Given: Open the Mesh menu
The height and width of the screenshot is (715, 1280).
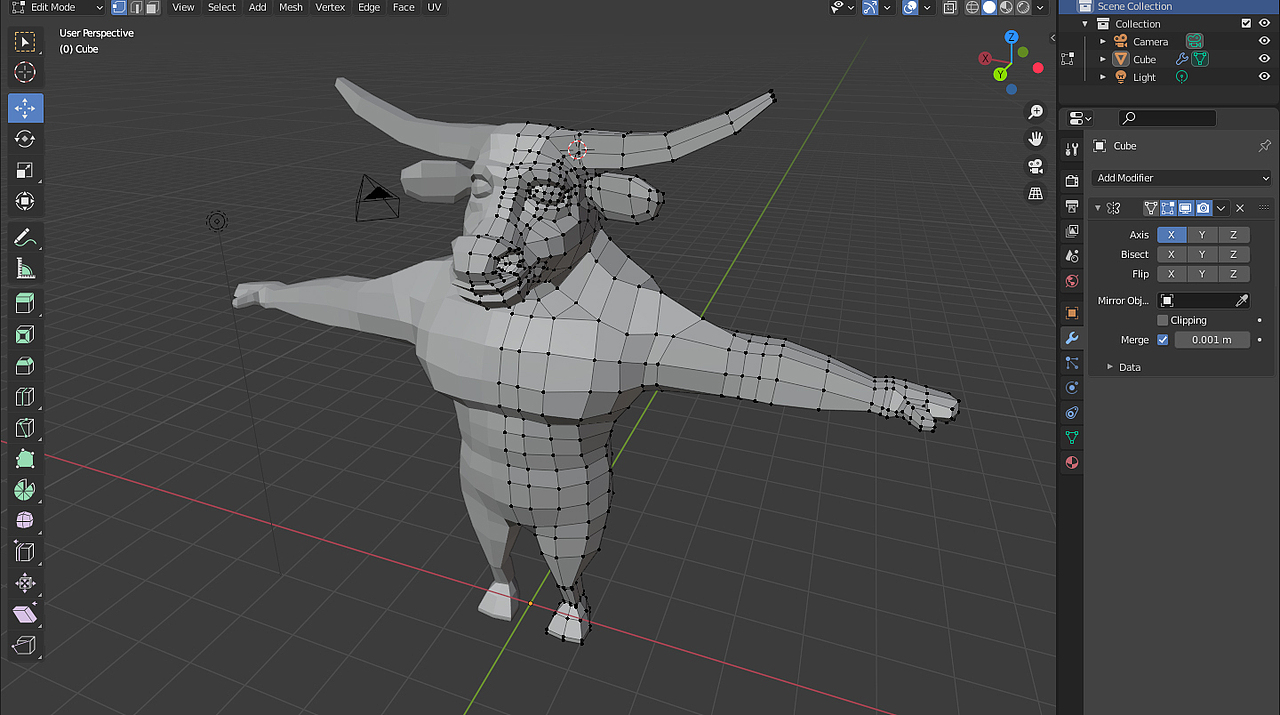Looking at the screenshot, I should click(x=290, y=7).
